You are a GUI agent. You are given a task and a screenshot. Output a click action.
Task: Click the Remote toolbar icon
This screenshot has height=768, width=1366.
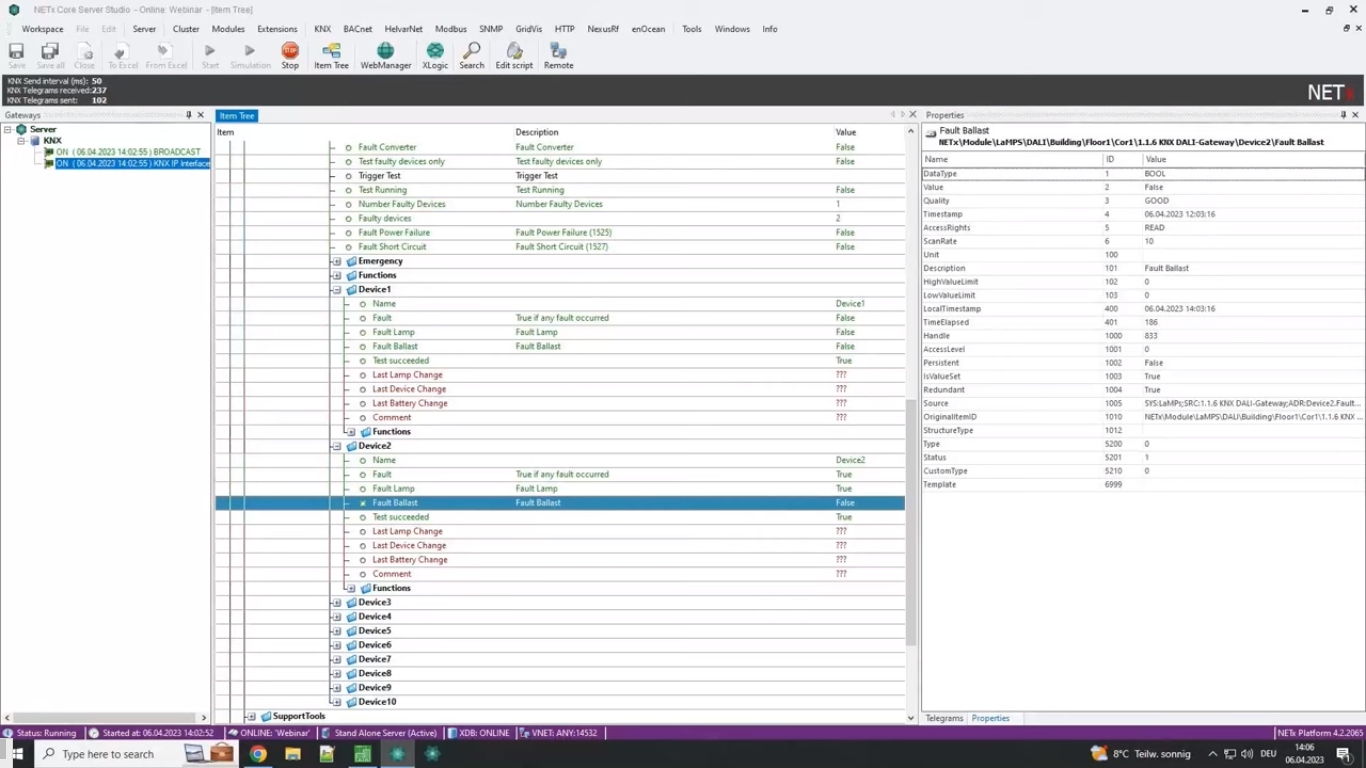point(558,56)
